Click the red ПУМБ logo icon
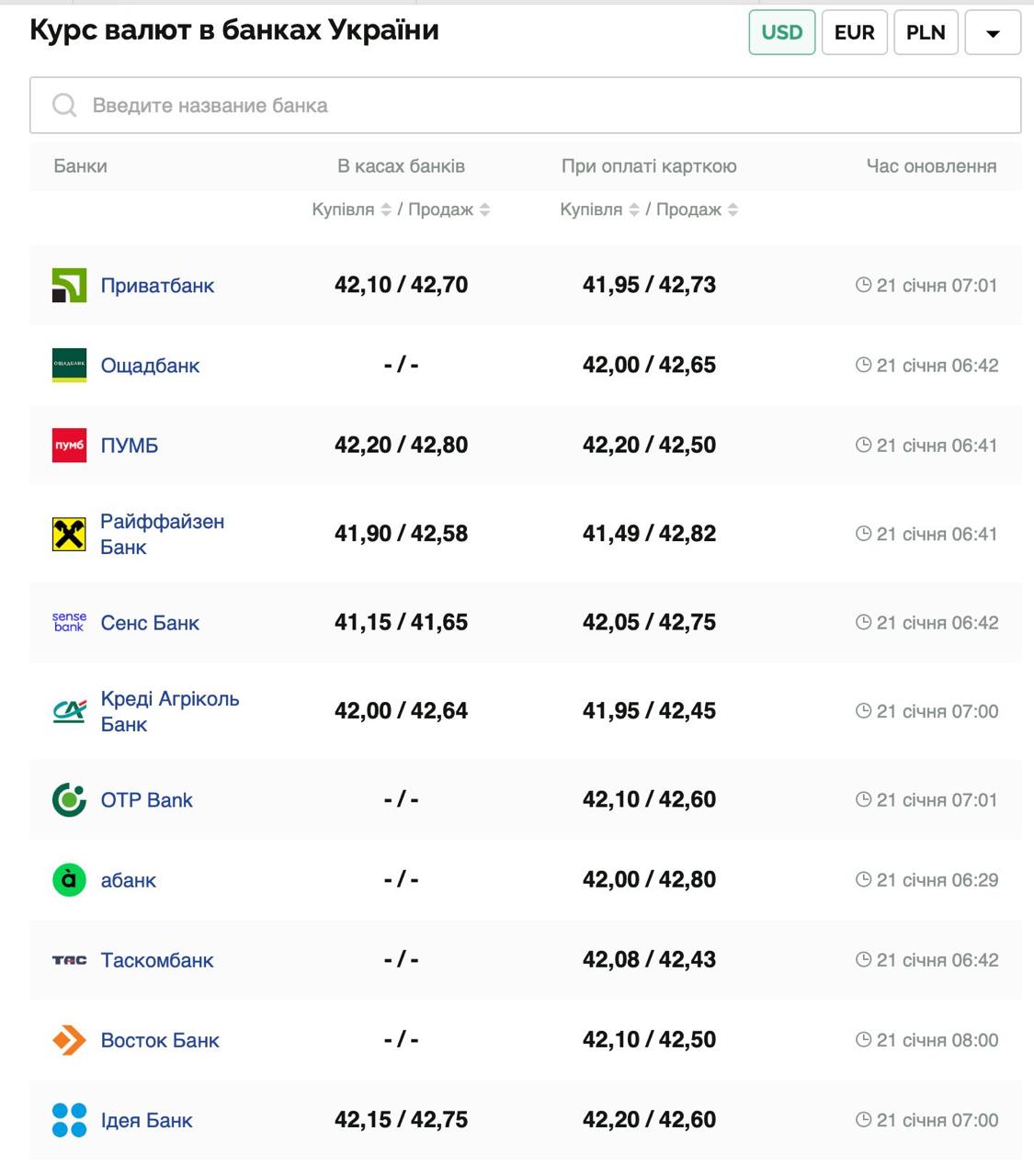 [69, 446]
